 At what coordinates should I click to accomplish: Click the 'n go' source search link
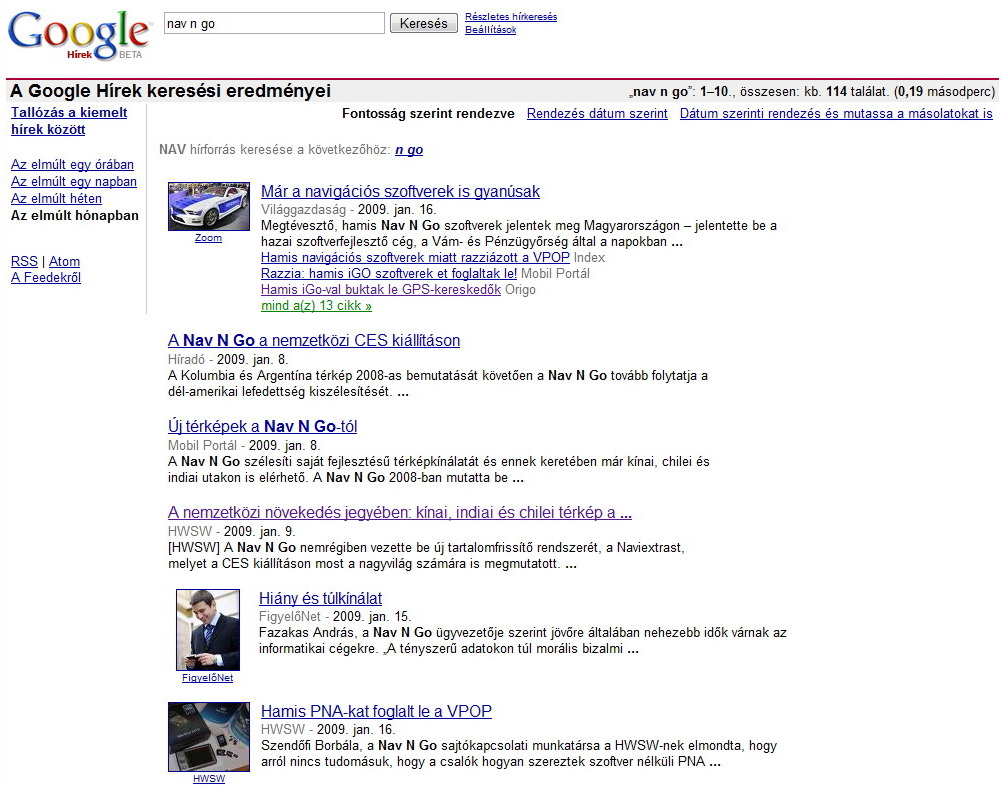[x=409, y=150]
